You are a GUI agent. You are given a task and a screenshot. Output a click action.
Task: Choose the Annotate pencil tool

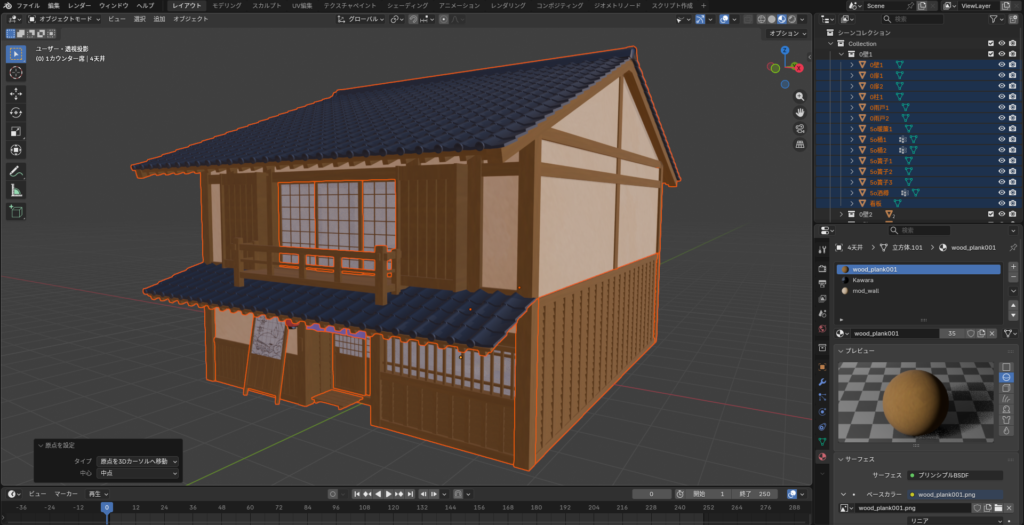click(16, 171)
